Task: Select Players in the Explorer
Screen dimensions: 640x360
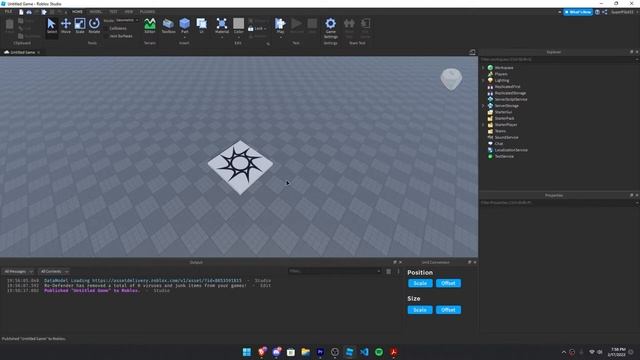Action: 501,74
